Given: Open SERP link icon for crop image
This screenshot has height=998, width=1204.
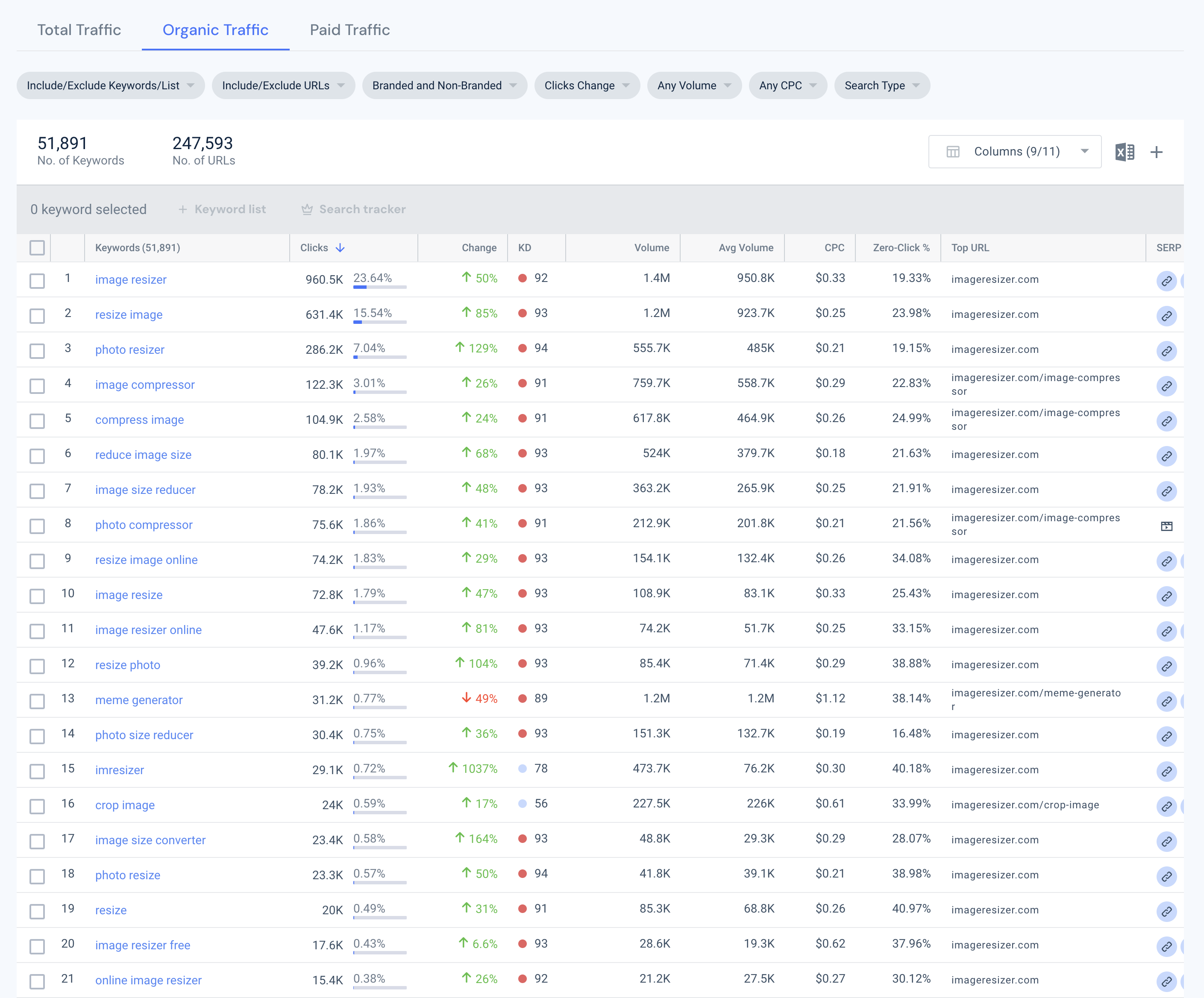Looking at the screenshot, I should pos(1166,807).
